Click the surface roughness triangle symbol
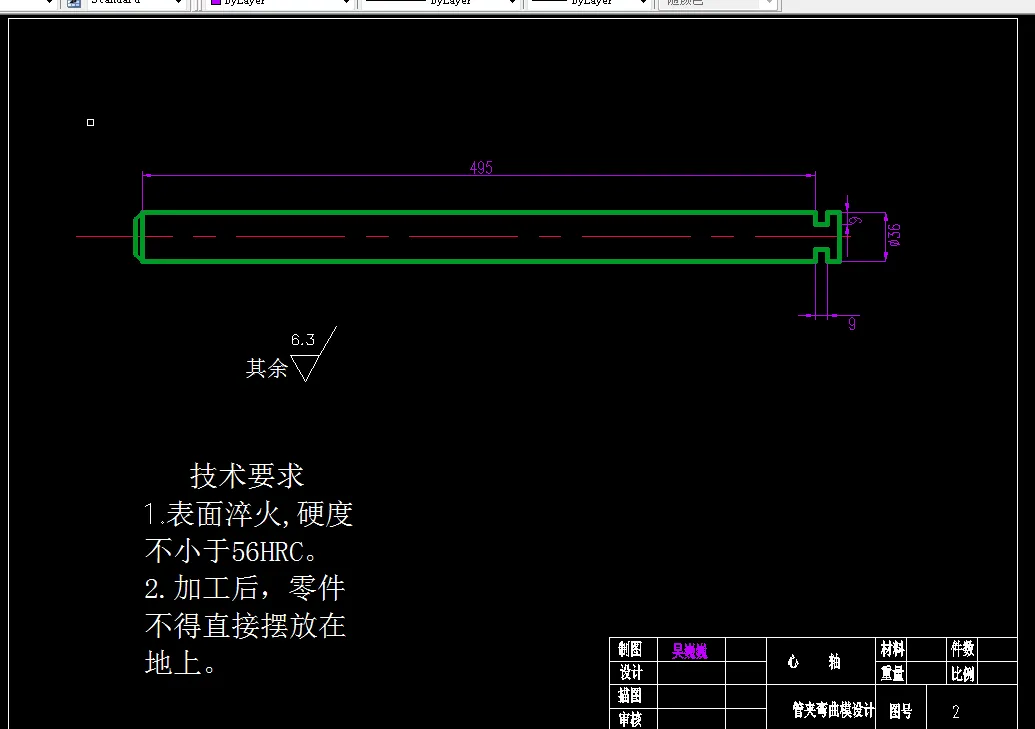 click(x=305, y=367)
